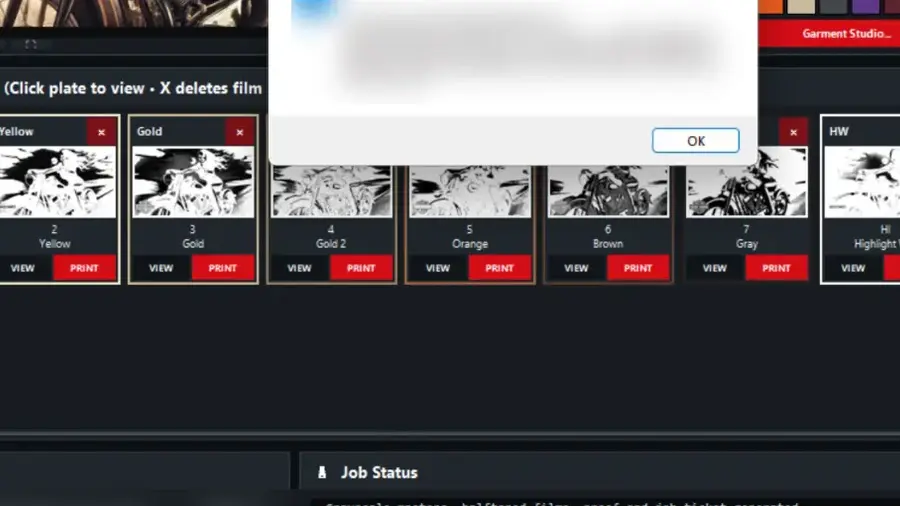The width and height of the screenshot is (900, 506).
Task: Confirm the dialog with OK
Action: click(695, 141)
